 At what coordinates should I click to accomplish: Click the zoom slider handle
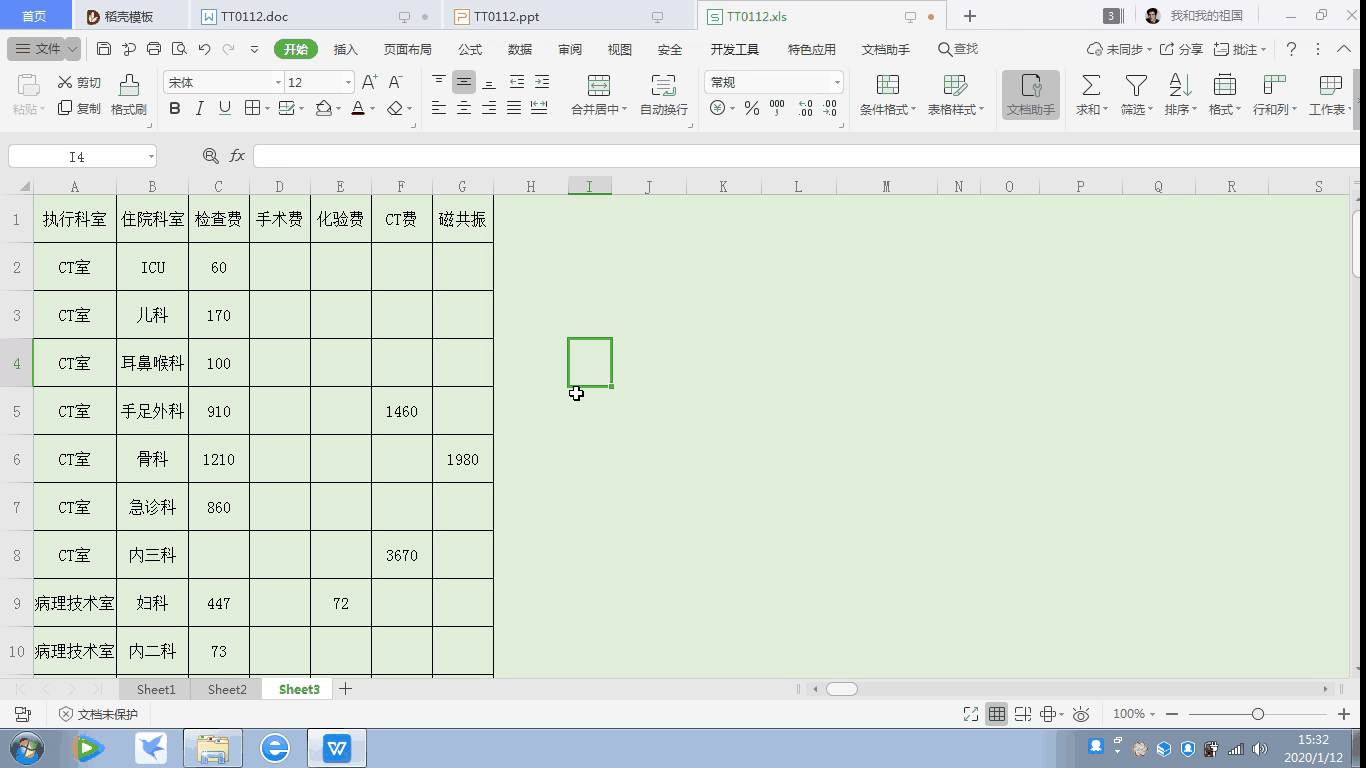coord(1258,714)
